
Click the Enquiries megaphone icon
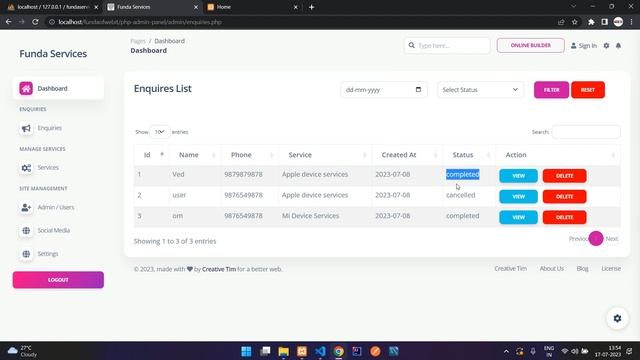pyautogui.click(x=26, y=128)
